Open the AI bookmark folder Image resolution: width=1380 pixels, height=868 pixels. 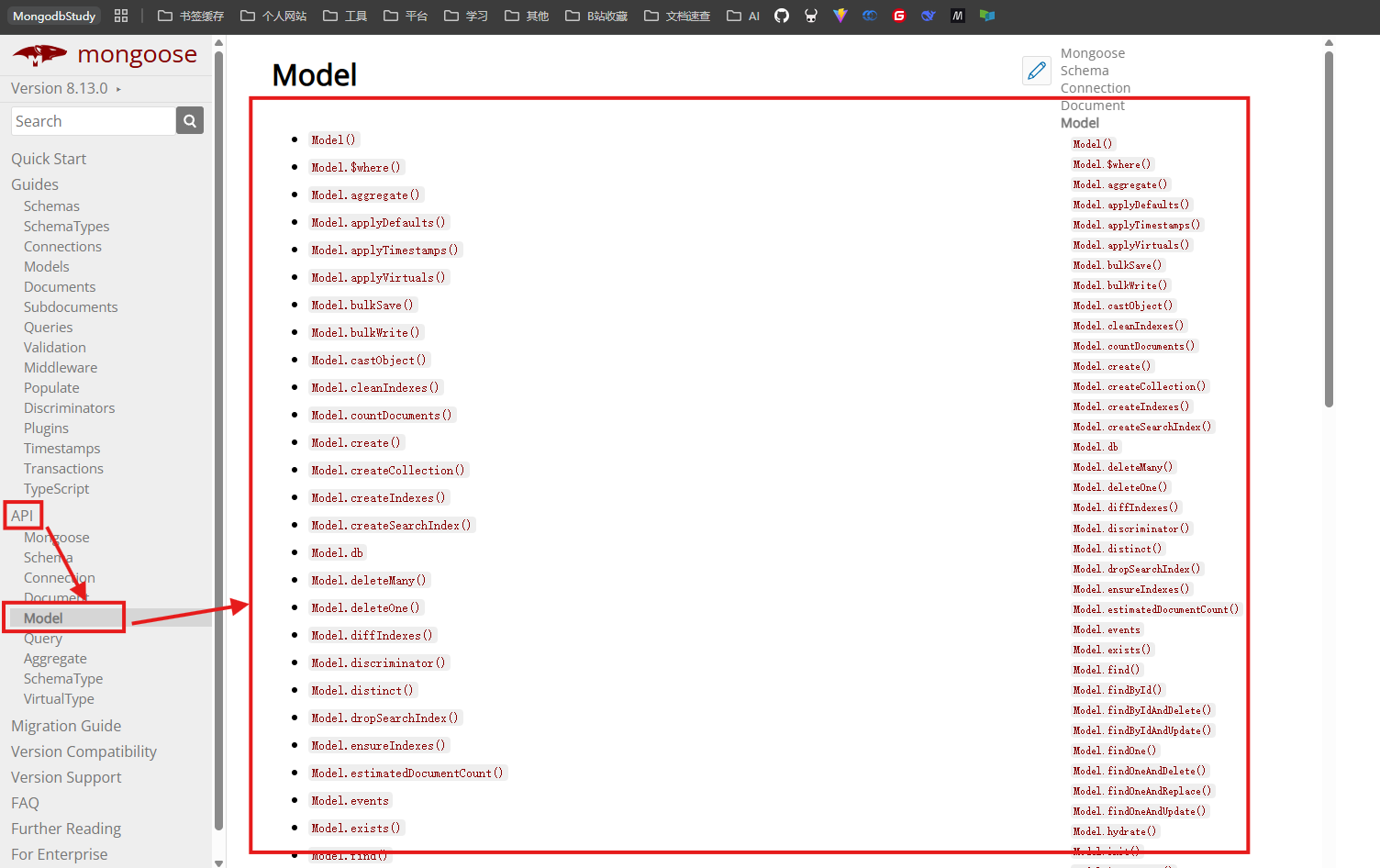[x=743, y=16]
